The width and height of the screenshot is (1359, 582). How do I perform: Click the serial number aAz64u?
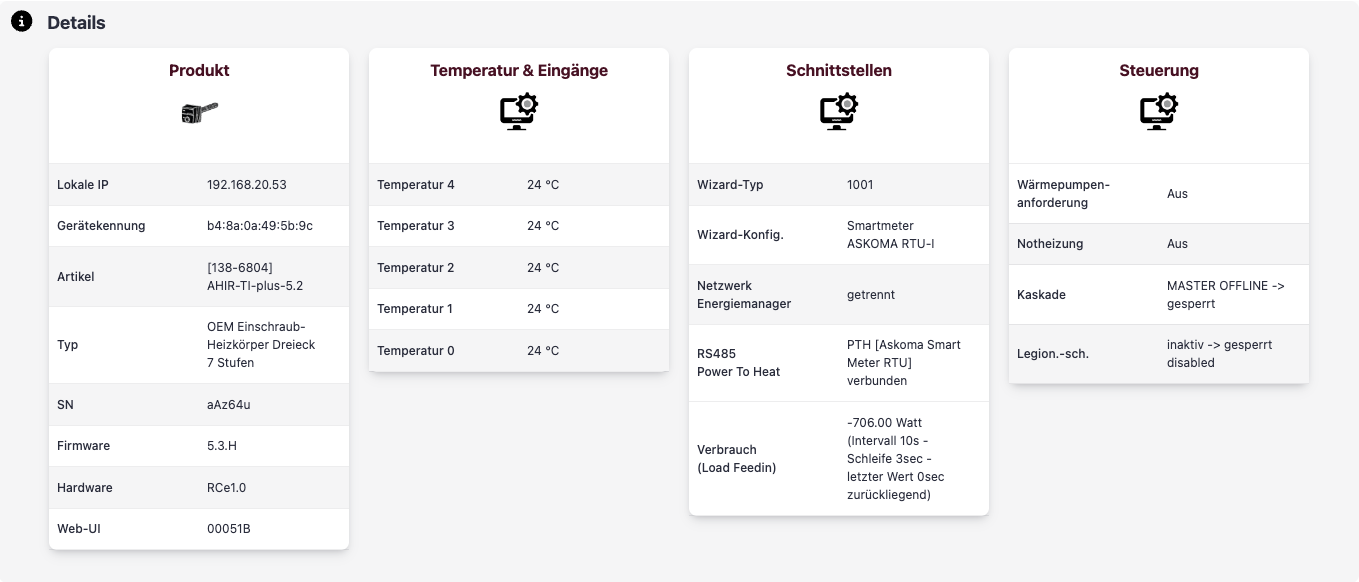click(230, 405)
